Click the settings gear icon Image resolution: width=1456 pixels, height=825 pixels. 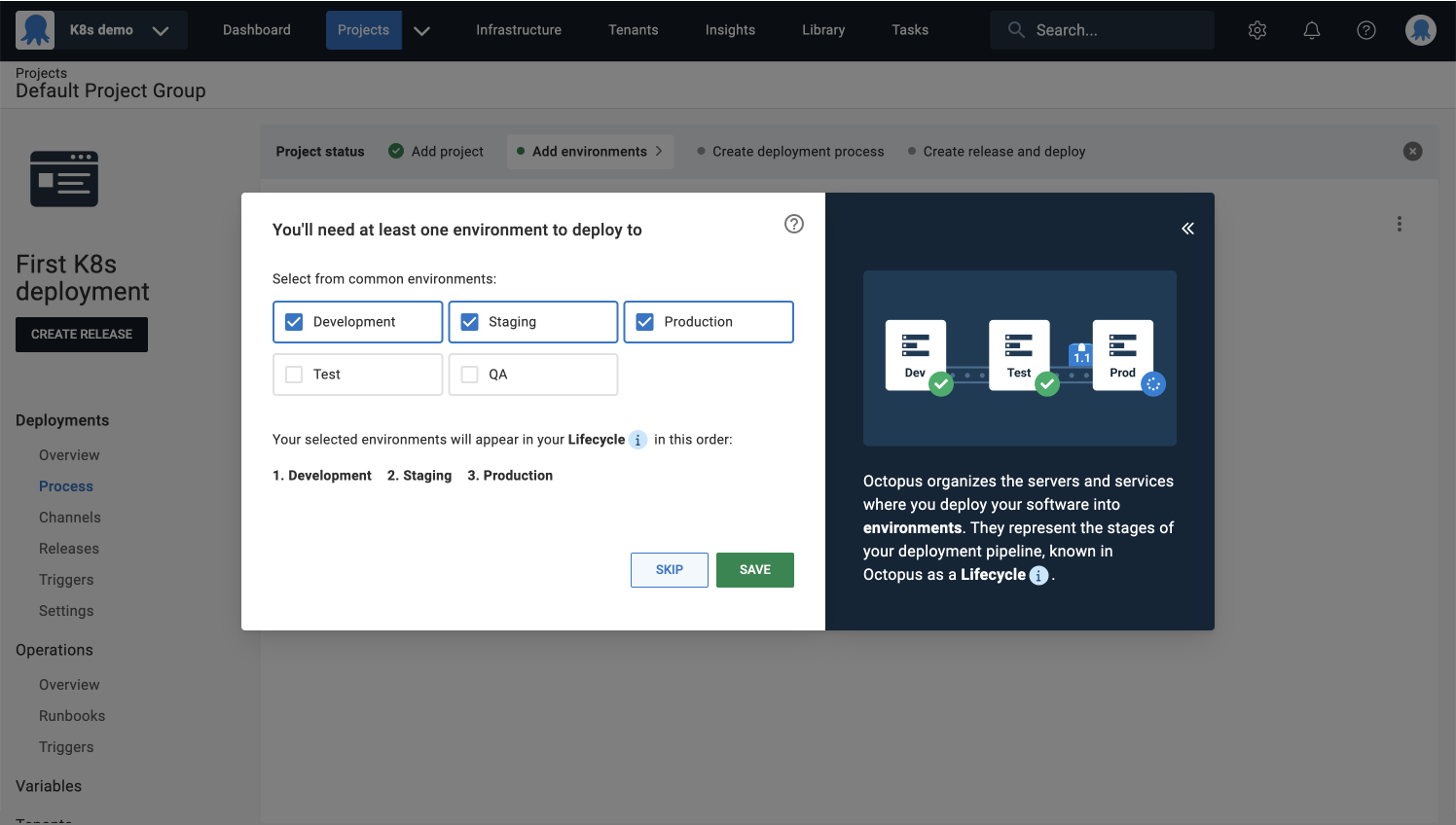1256,30
